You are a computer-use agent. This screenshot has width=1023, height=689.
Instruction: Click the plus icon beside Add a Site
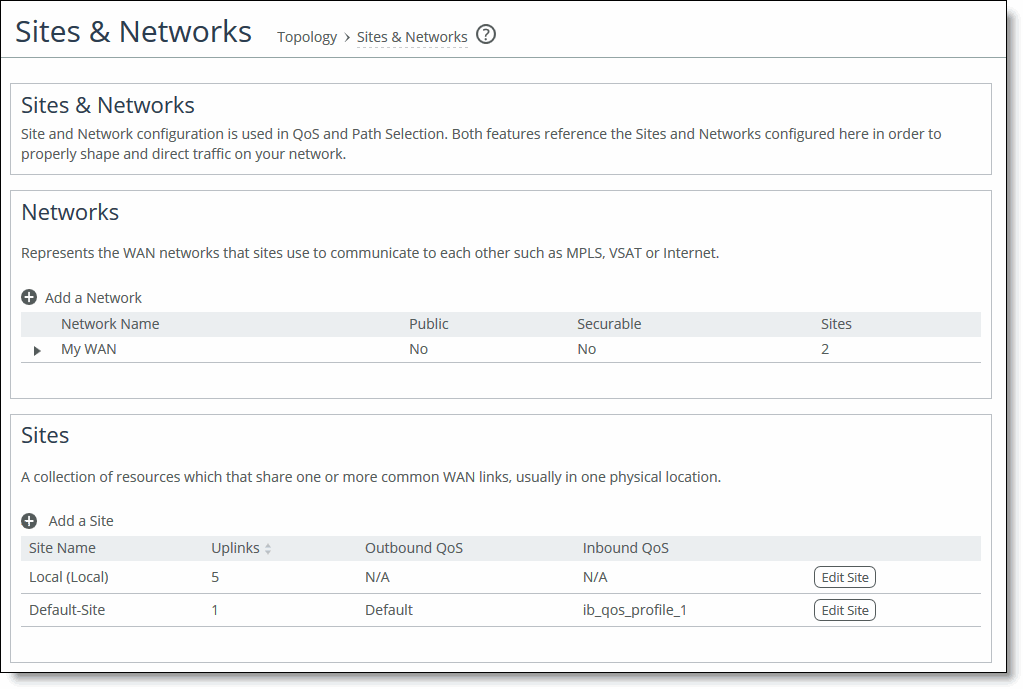point(29,521)
